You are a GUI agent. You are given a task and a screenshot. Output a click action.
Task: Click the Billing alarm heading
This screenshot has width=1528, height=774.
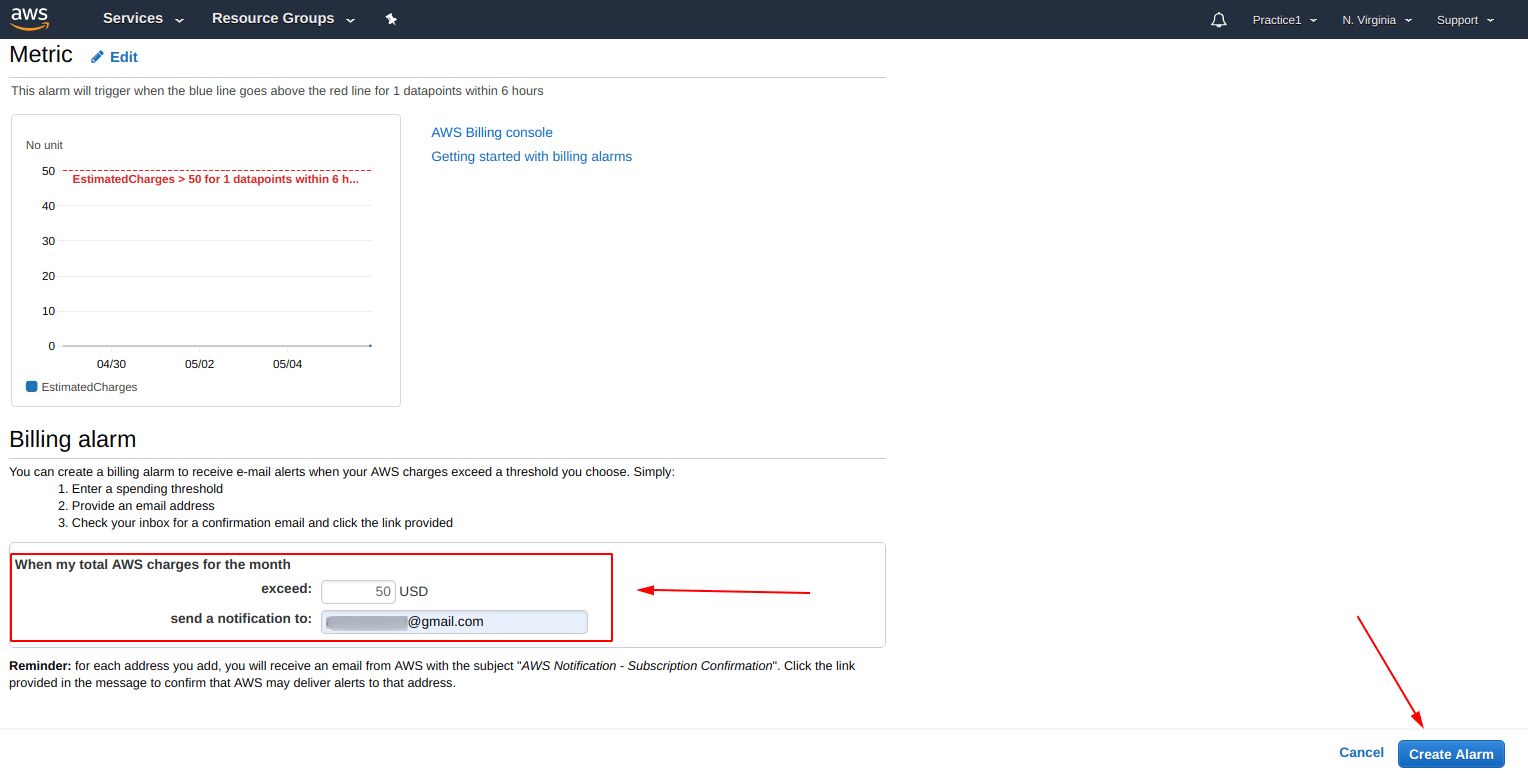[x=72, y=439]
